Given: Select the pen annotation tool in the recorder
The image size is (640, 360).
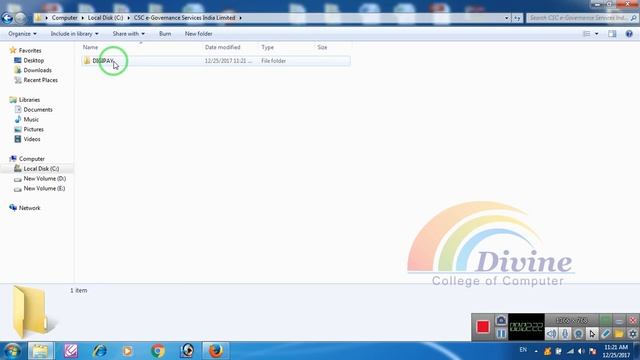Looking at the screenshot, I should 606,333.
